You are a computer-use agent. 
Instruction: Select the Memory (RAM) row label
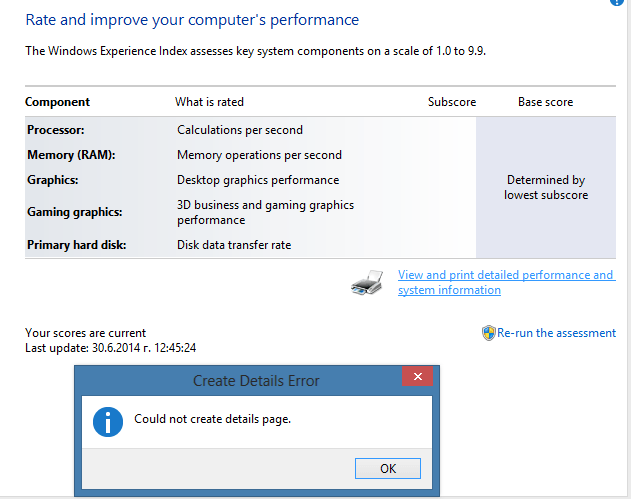click(x=71, y=155)
